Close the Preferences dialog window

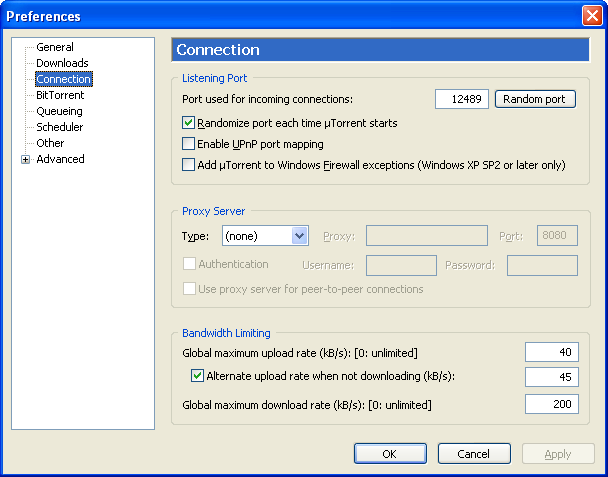[x=591, y=16]
